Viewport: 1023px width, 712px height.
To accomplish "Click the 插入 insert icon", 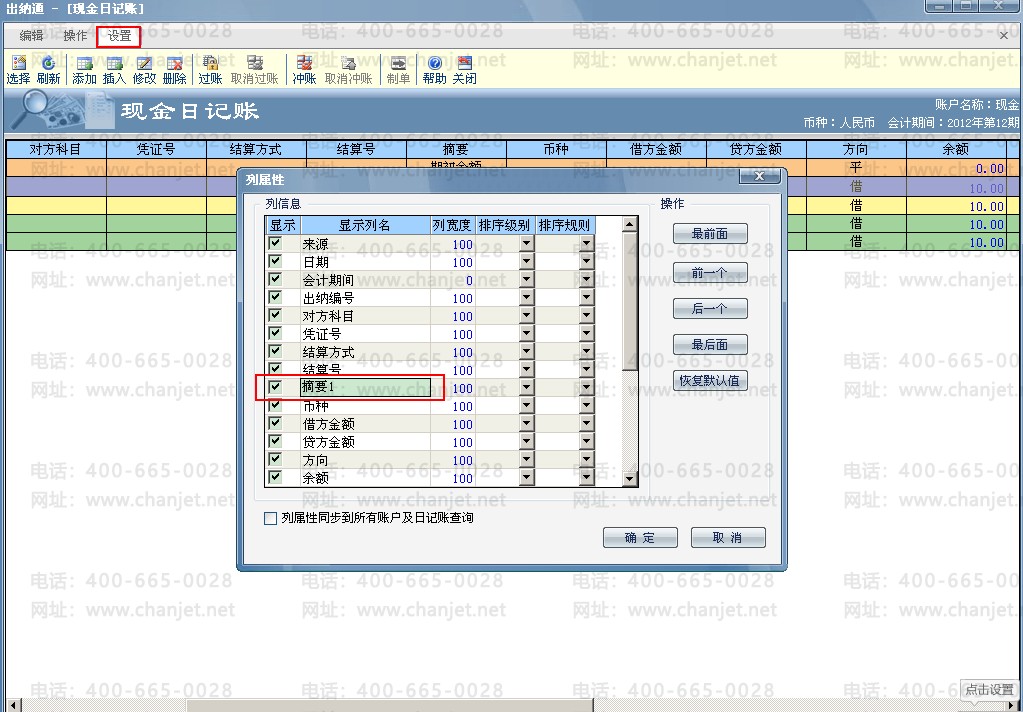I will 114,70.
